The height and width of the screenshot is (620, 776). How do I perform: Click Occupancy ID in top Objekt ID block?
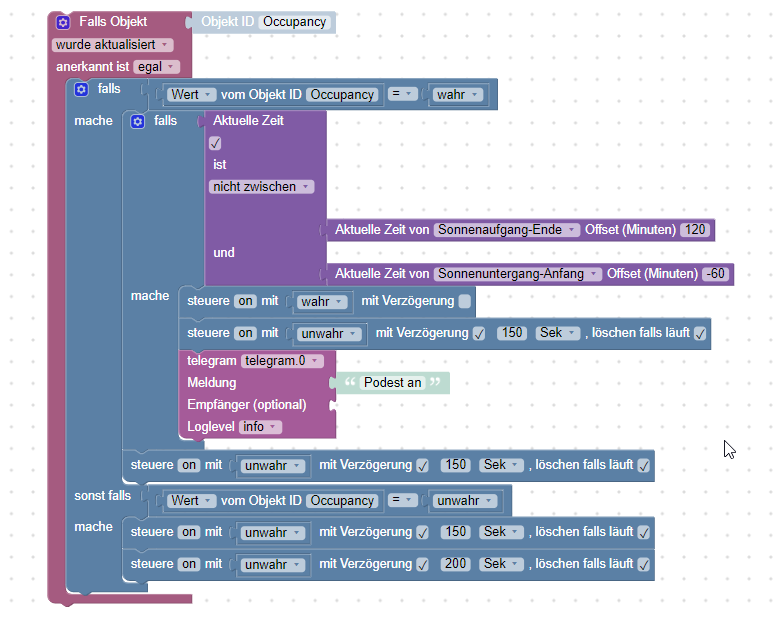pyautogui.click(x=294, y=22)
